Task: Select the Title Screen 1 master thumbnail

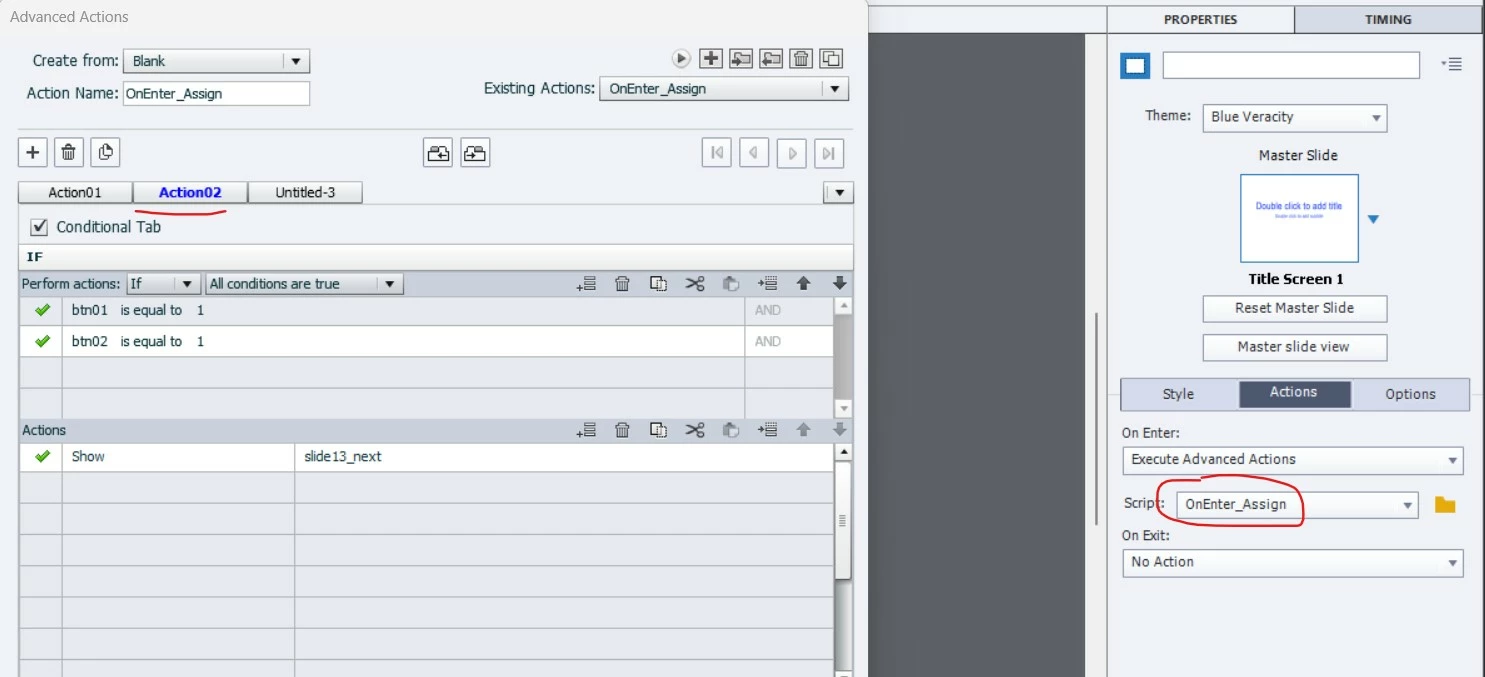Action: coord(1299,218)
